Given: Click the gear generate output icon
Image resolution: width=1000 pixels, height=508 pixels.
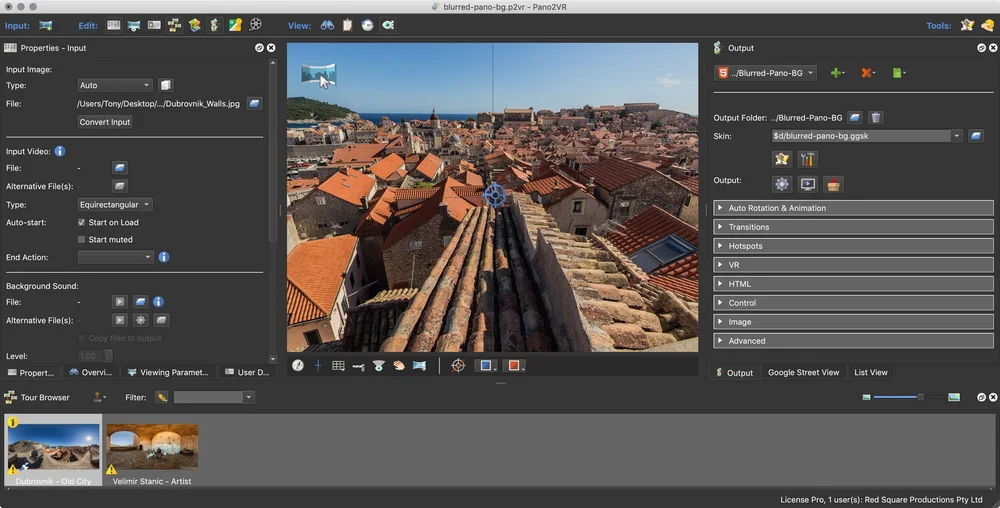Looking at the screenshot, I should pos(781,184).
